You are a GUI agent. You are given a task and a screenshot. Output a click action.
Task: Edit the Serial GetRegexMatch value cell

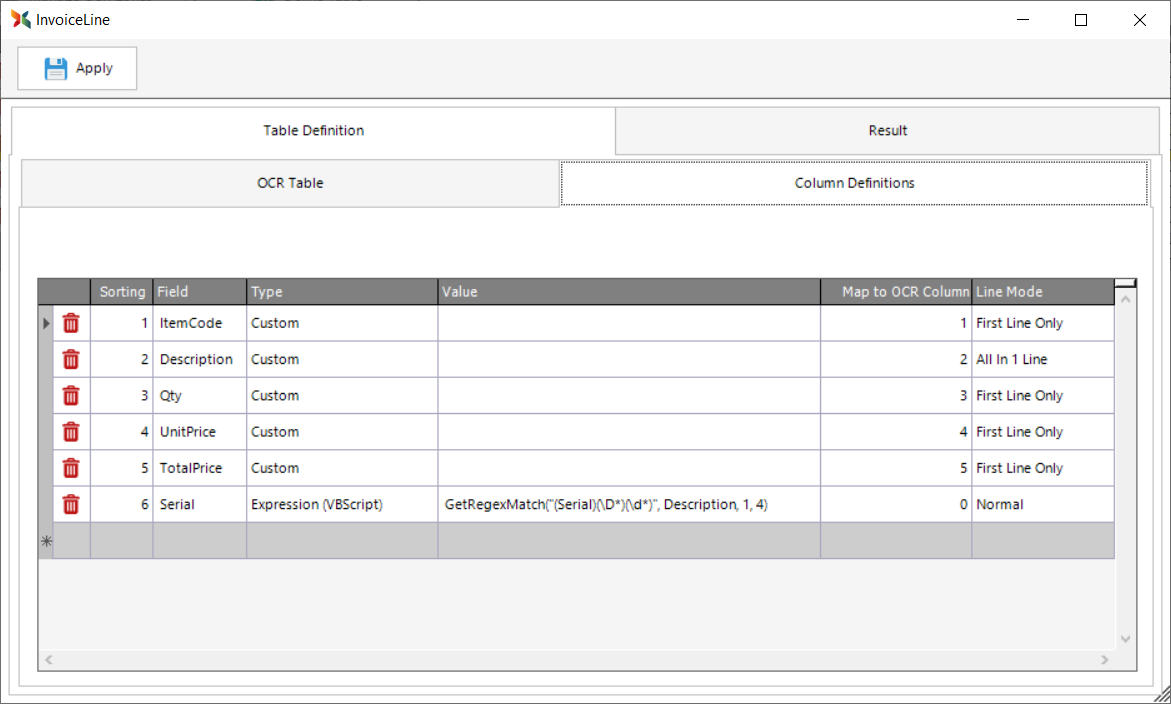pyautogui.click(x=628, y=505)
